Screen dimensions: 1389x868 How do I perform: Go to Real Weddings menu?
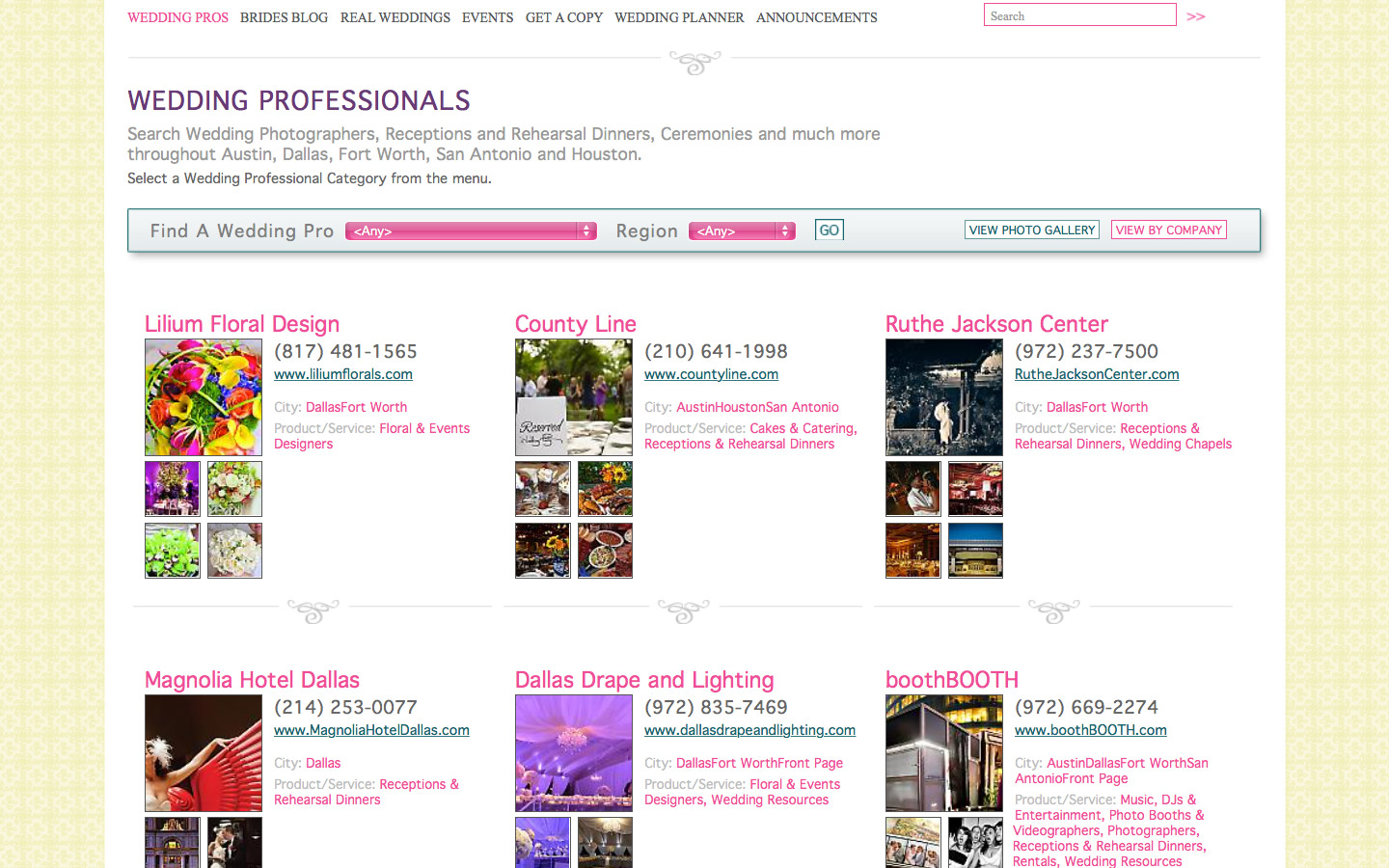coord(395,17)
